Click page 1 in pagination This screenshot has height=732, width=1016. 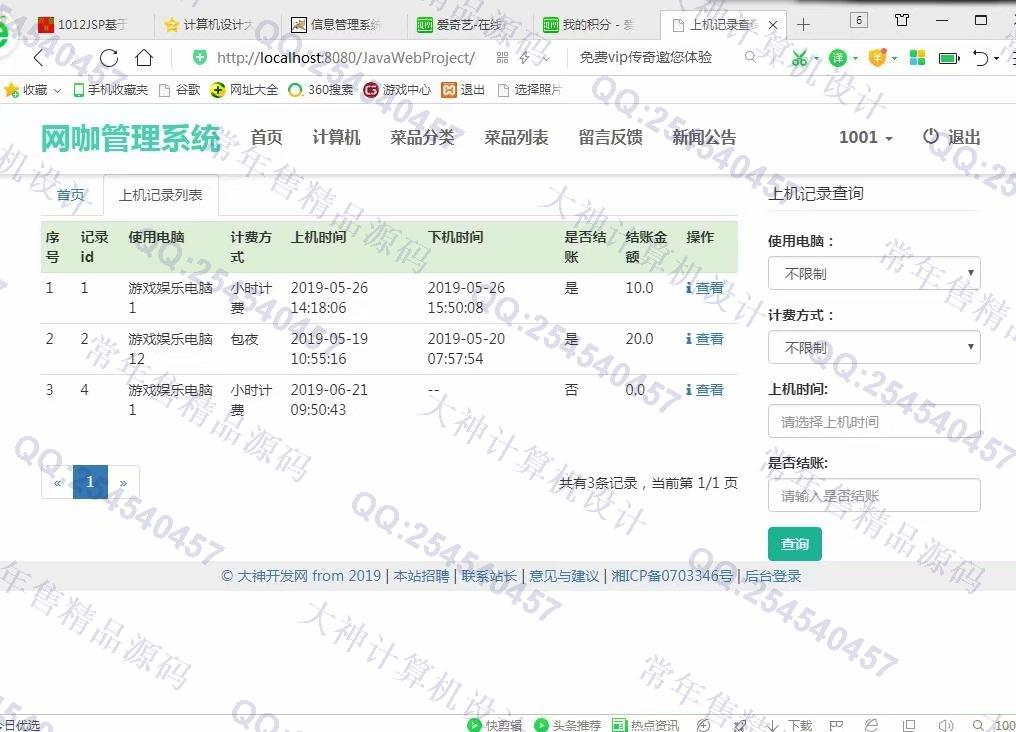[x=90, y=482]
